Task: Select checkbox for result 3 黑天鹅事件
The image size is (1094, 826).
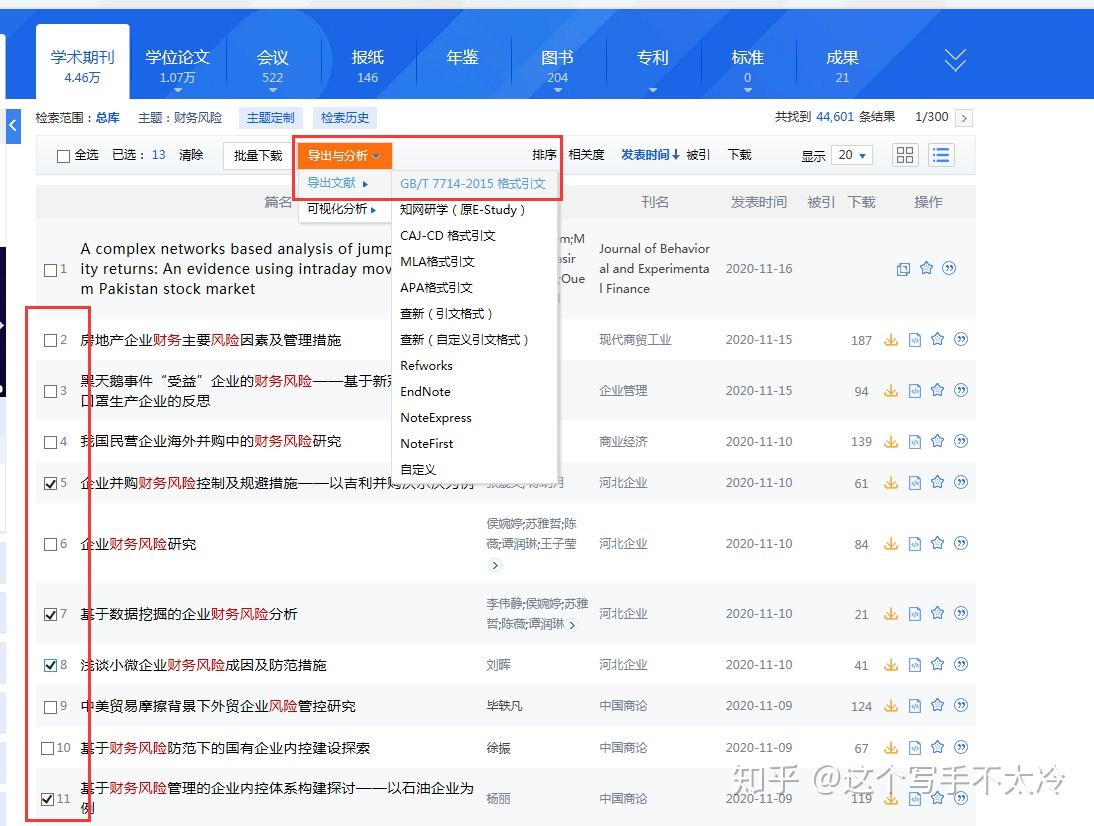Action: click(50, 391)
